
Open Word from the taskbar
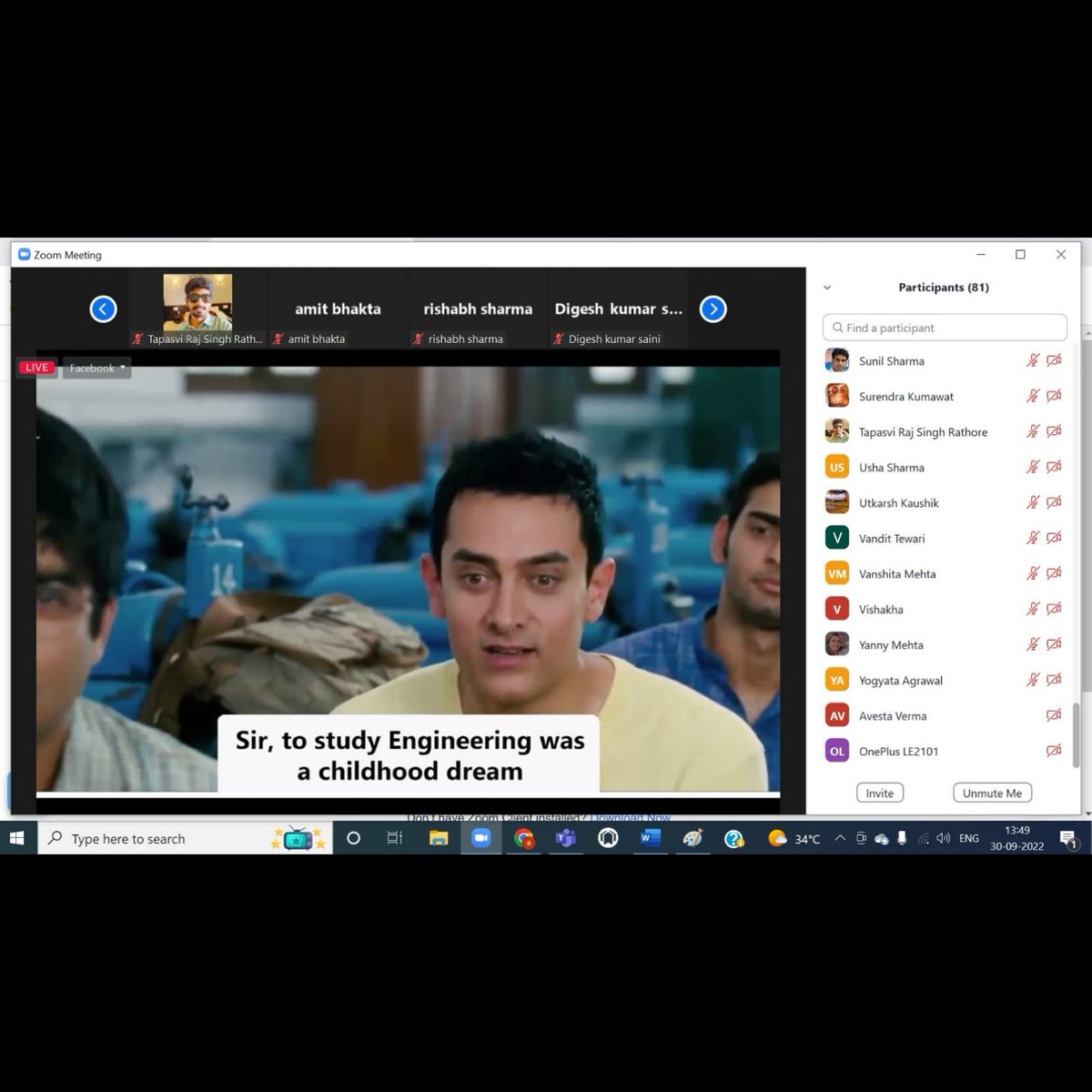coord(650,838)
